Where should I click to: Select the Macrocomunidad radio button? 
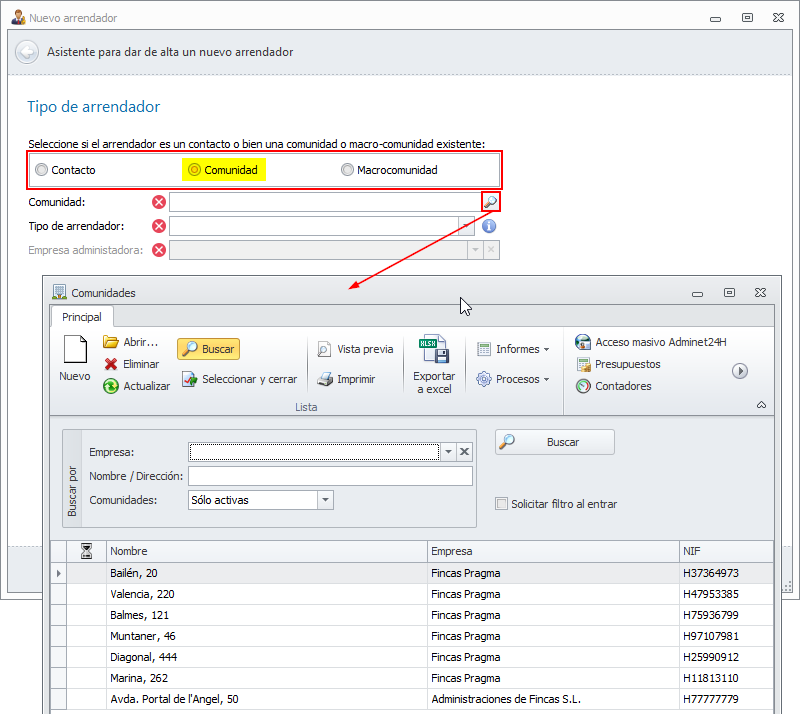[x=347, y=170]
